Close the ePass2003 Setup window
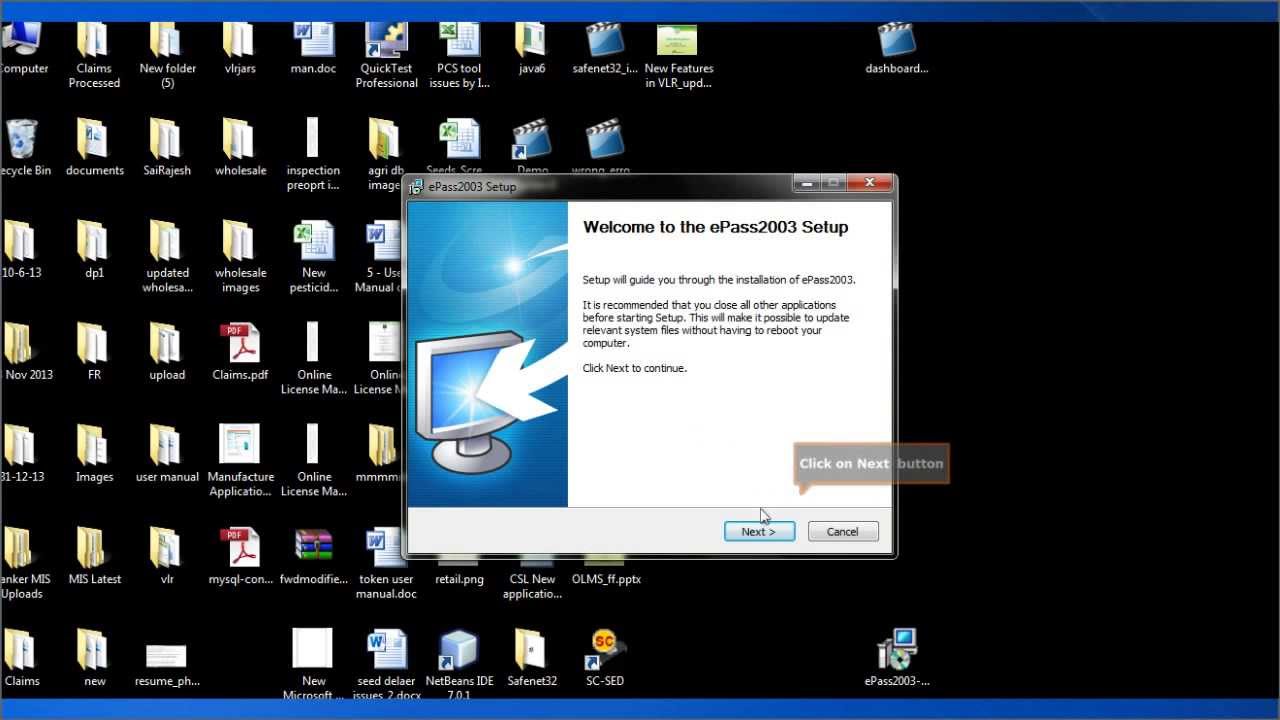 coord(869,183)
